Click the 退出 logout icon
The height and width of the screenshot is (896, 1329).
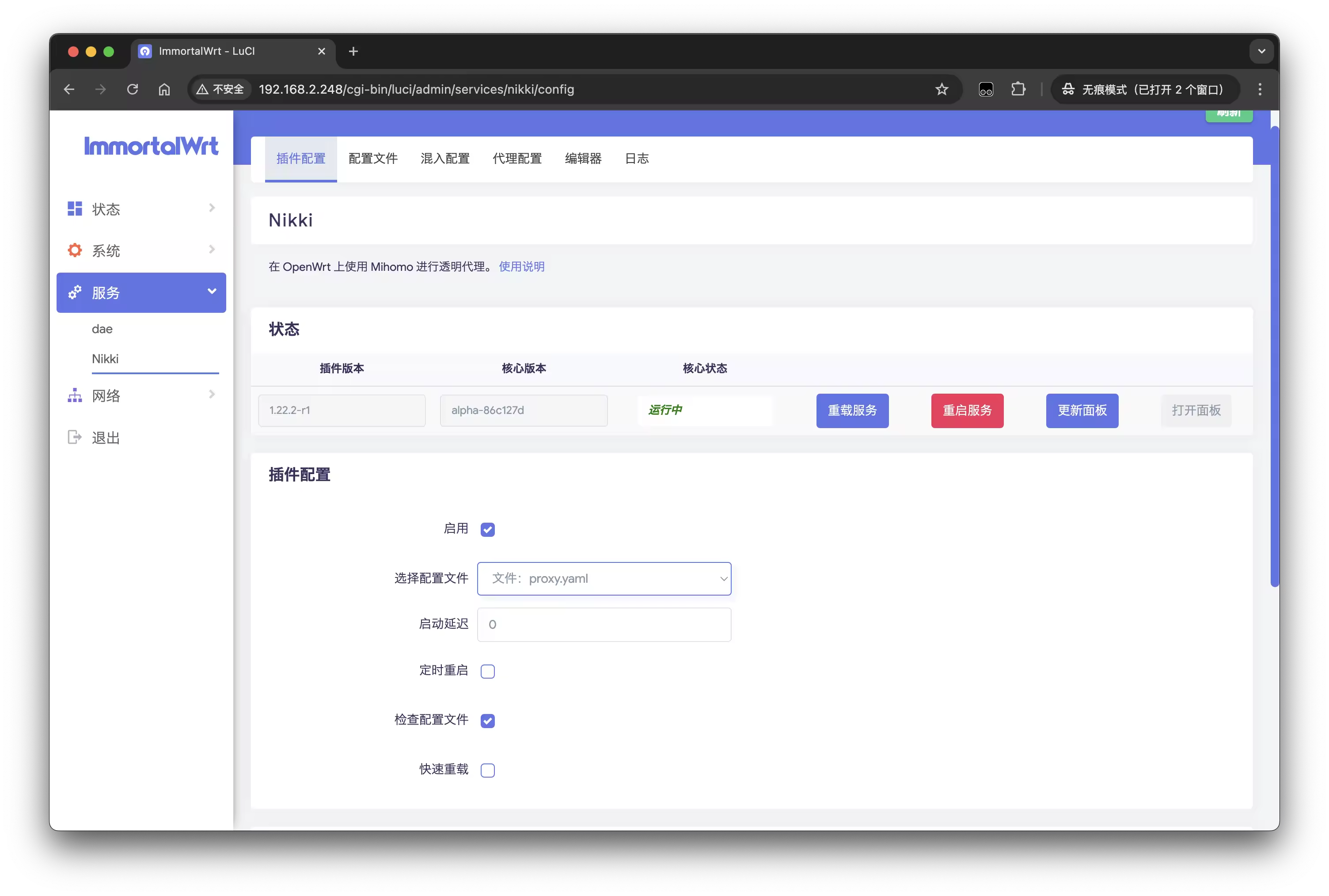75,437
